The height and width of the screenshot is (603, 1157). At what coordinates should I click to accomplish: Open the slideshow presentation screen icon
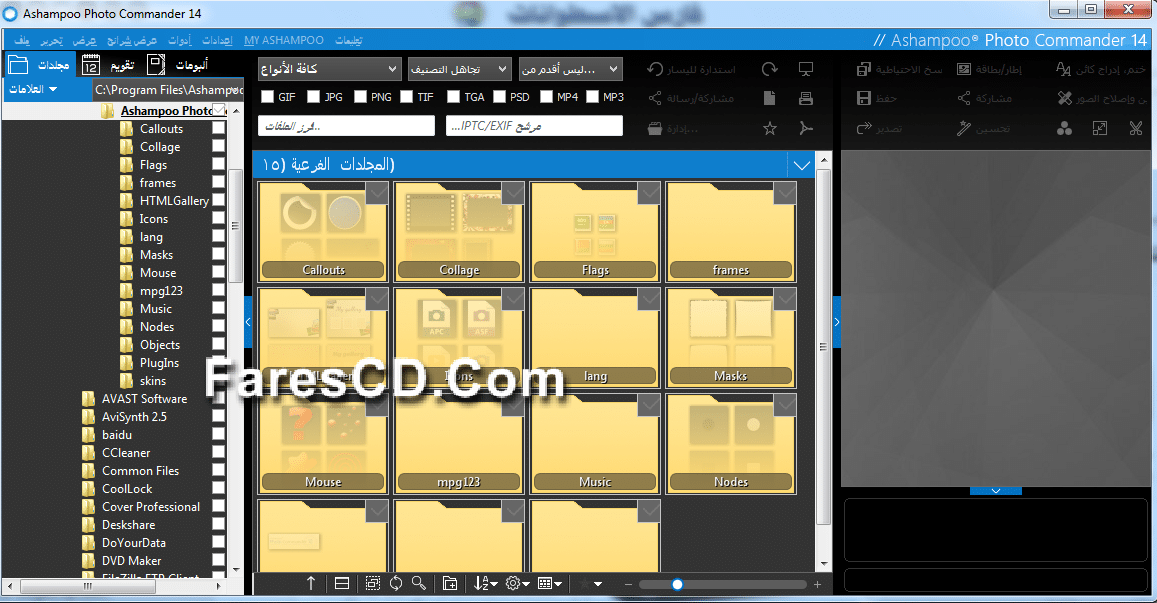[x=806, y=69]
